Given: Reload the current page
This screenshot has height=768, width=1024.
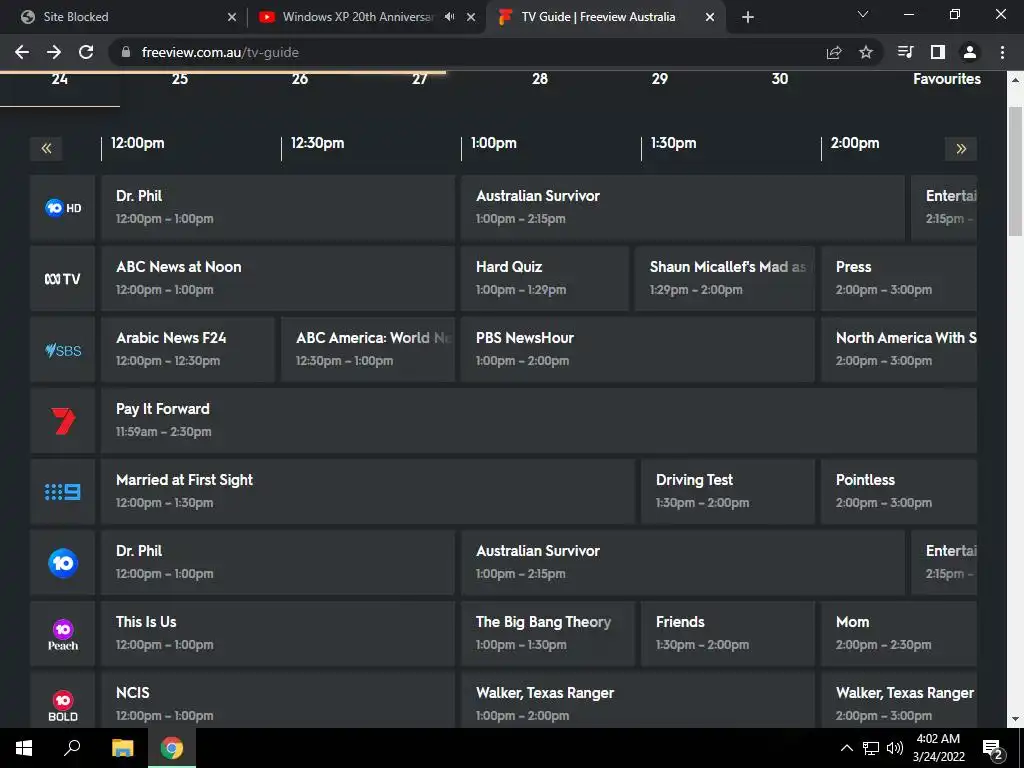Looking at the screenshot, I should point(86,52).
